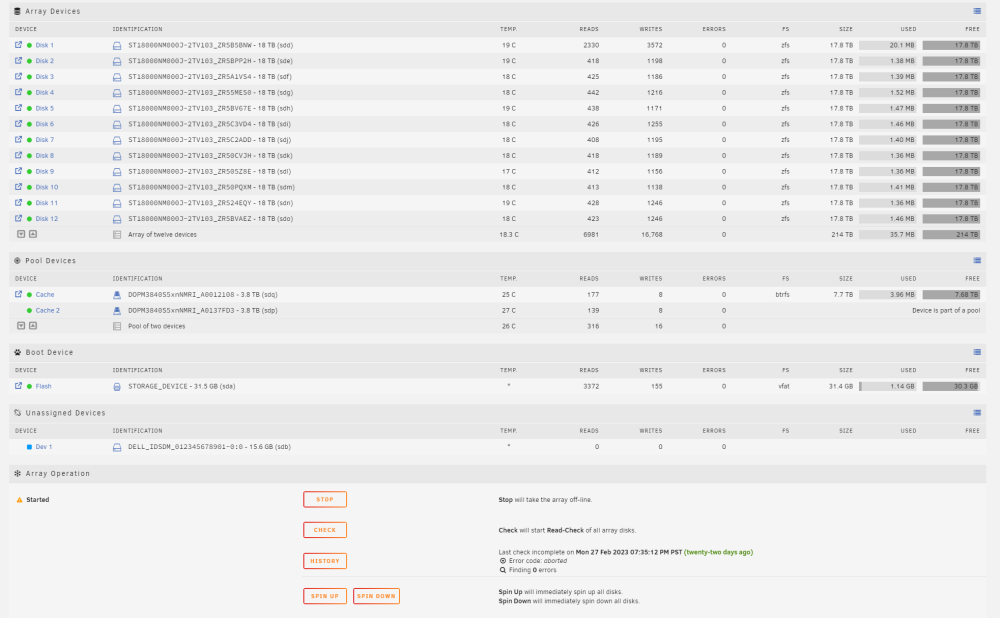Viewport: 1000px width, 618px height.
Task: Toggle Array Devices view with the header list icon
Action: 977,11
